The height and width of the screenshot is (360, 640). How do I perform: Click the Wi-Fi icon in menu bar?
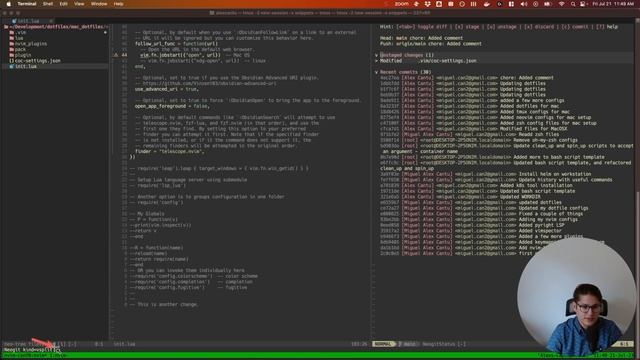pos(562,4)
